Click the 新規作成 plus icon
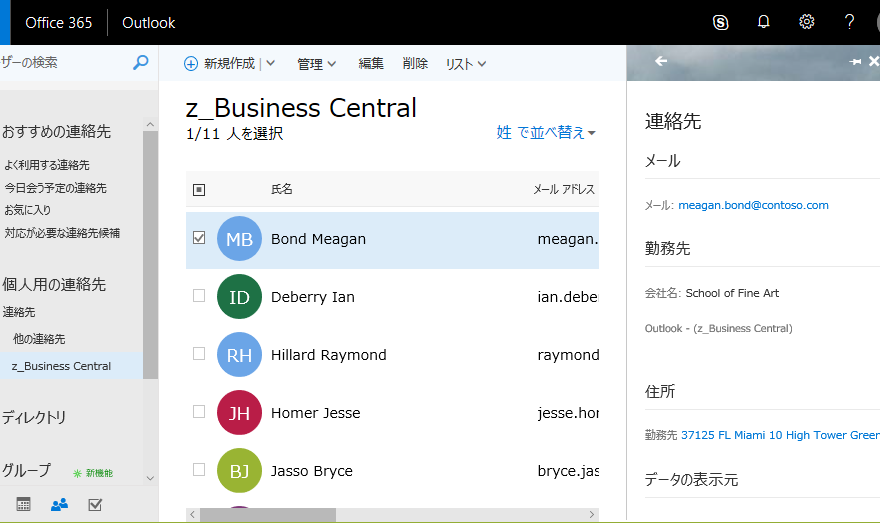880x523 pixels. tap(191, 64)
